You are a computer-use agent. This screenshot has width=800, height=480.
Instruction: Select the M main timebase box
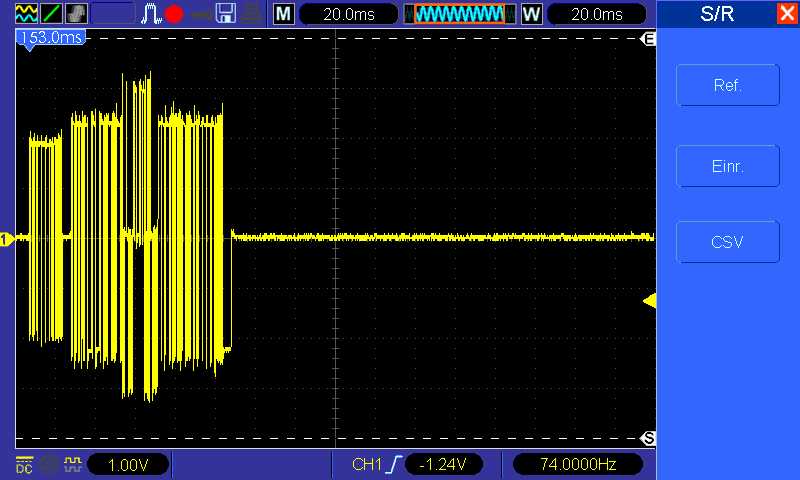[284, 14]
